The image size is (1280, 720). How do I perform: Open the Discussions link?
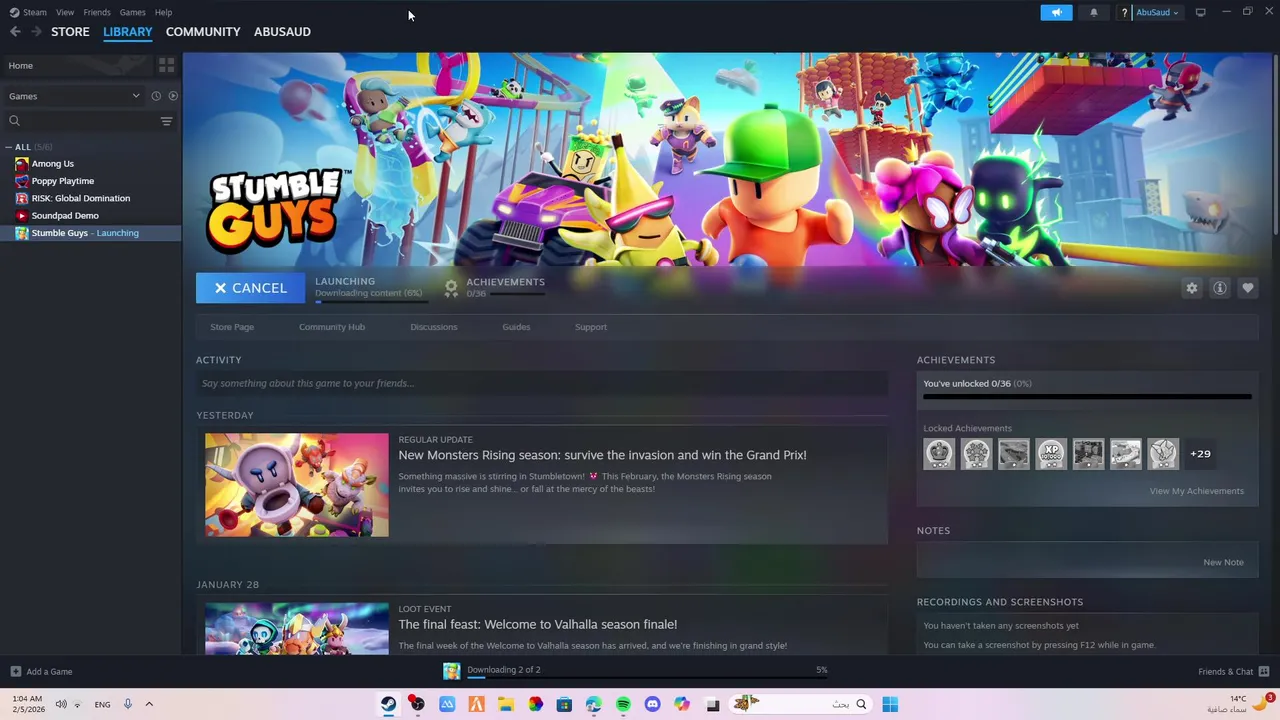[434, 327]
